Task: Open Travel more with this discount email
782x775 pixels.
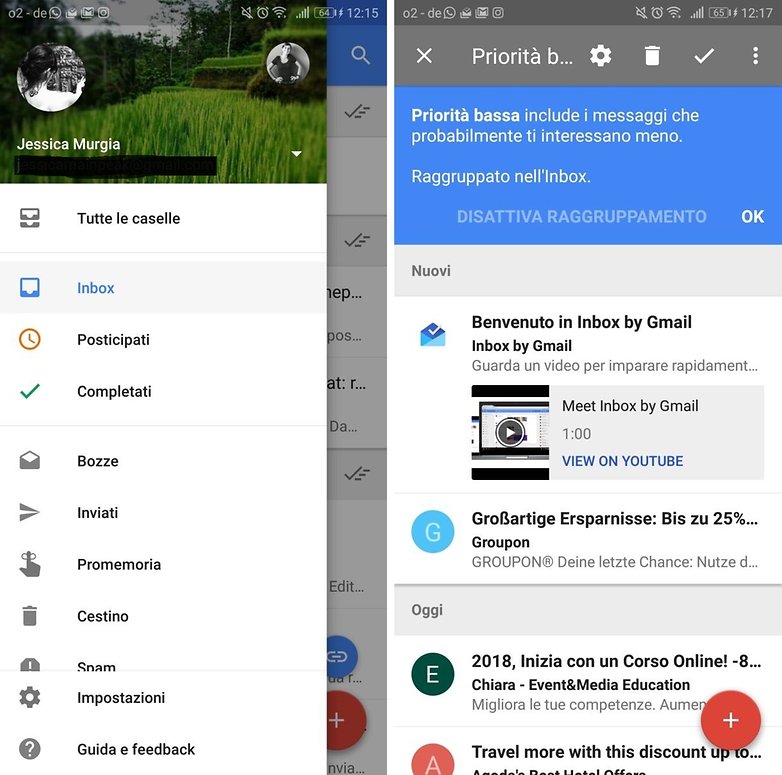Action: [588, 752]
